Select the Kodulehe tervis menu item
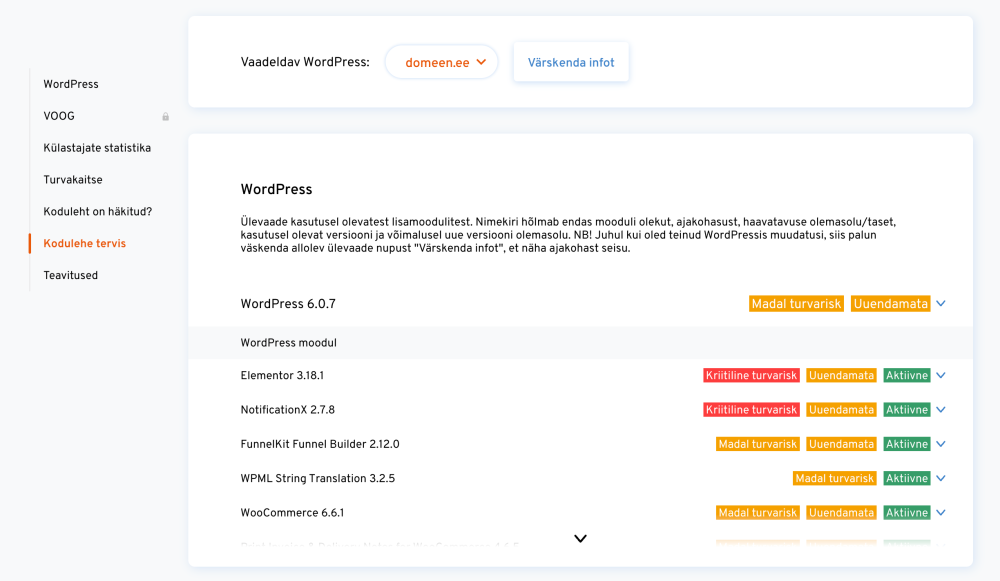This screenshot has height=581, width=1000. (x=84, y=243)
